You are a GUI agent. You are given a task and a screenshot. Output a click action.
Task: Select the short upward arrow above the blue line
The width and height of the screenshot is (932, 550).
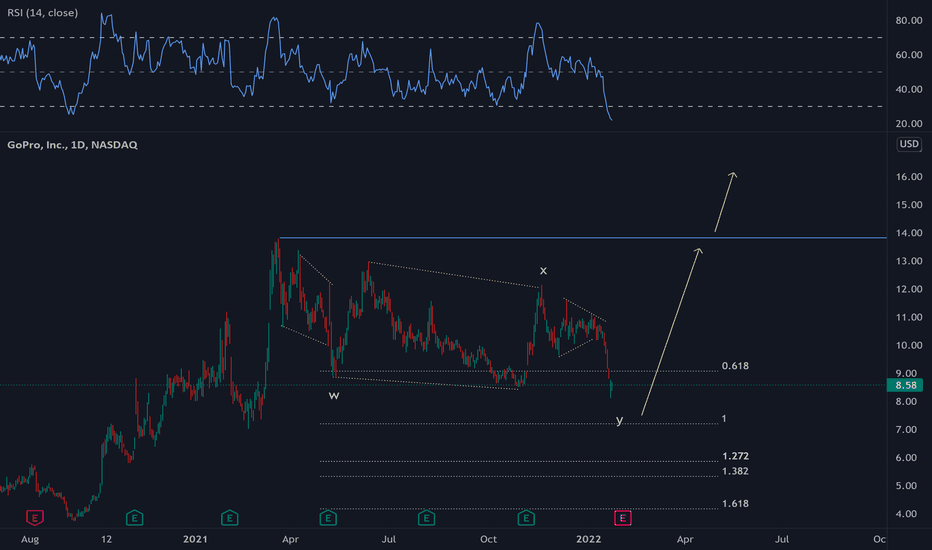[725, 202]
